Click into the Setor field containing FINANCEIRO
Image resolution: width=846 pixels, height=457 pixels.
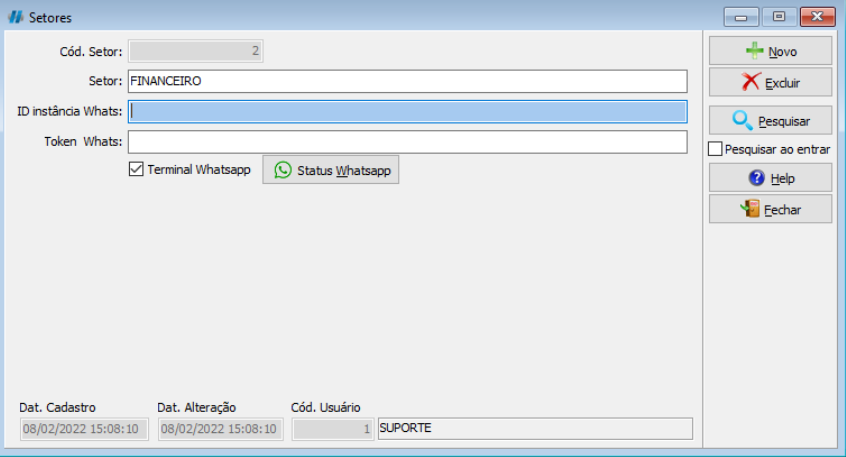point(407,81)
